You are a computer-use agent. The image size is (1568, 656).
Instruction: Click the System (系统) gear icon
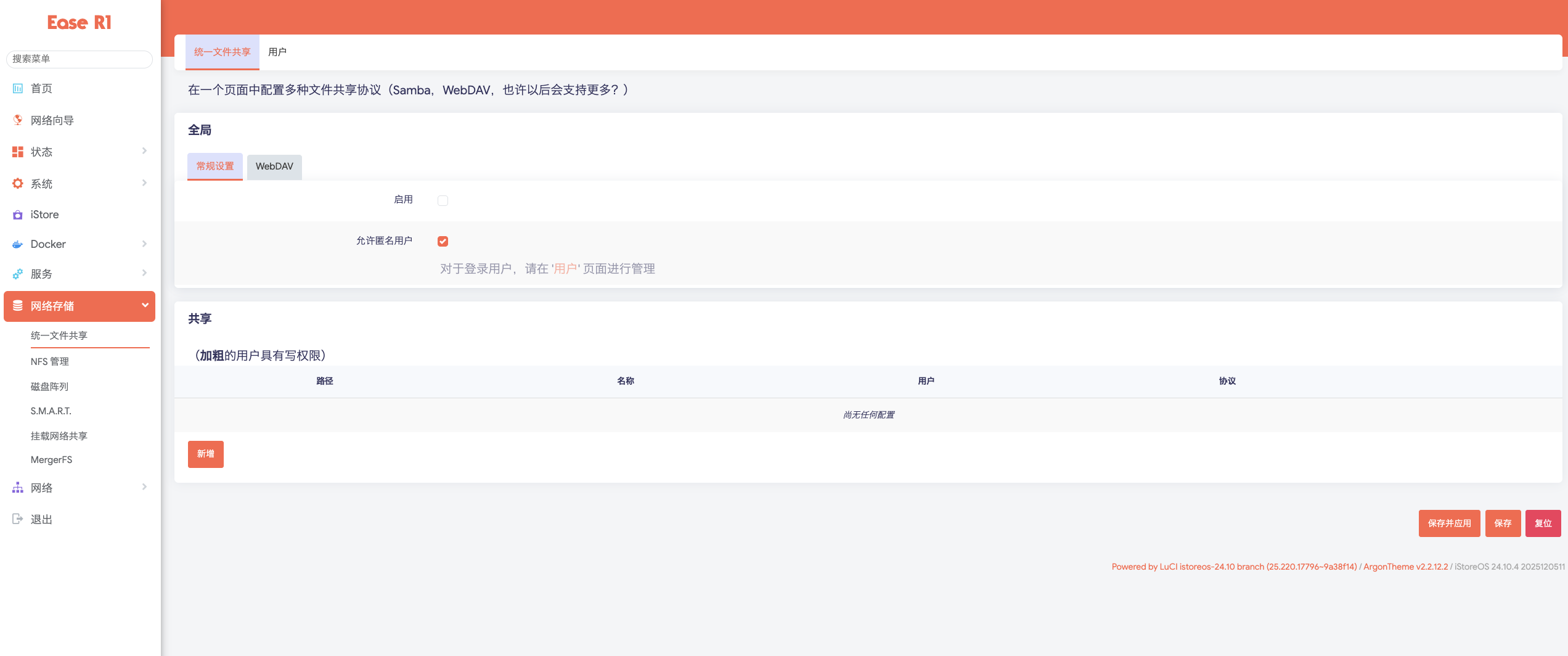pos(18,184)
